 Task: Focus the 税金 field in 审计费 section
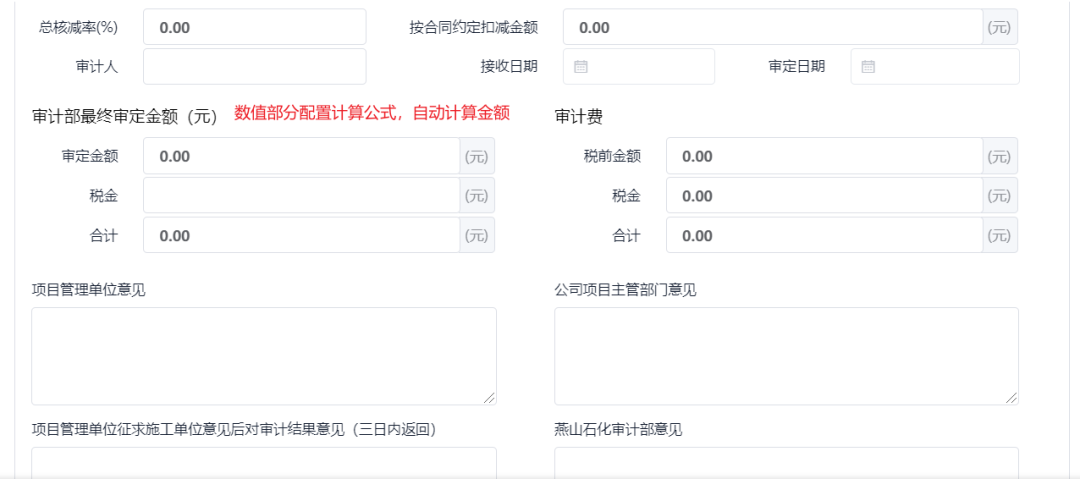coord(824,196)
